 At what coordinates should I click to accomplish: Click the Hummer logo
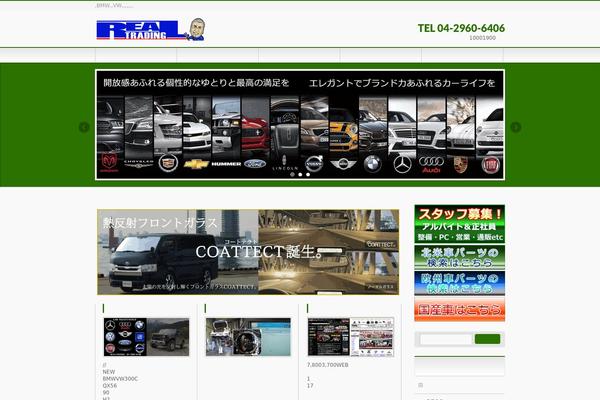pos(226,164)
